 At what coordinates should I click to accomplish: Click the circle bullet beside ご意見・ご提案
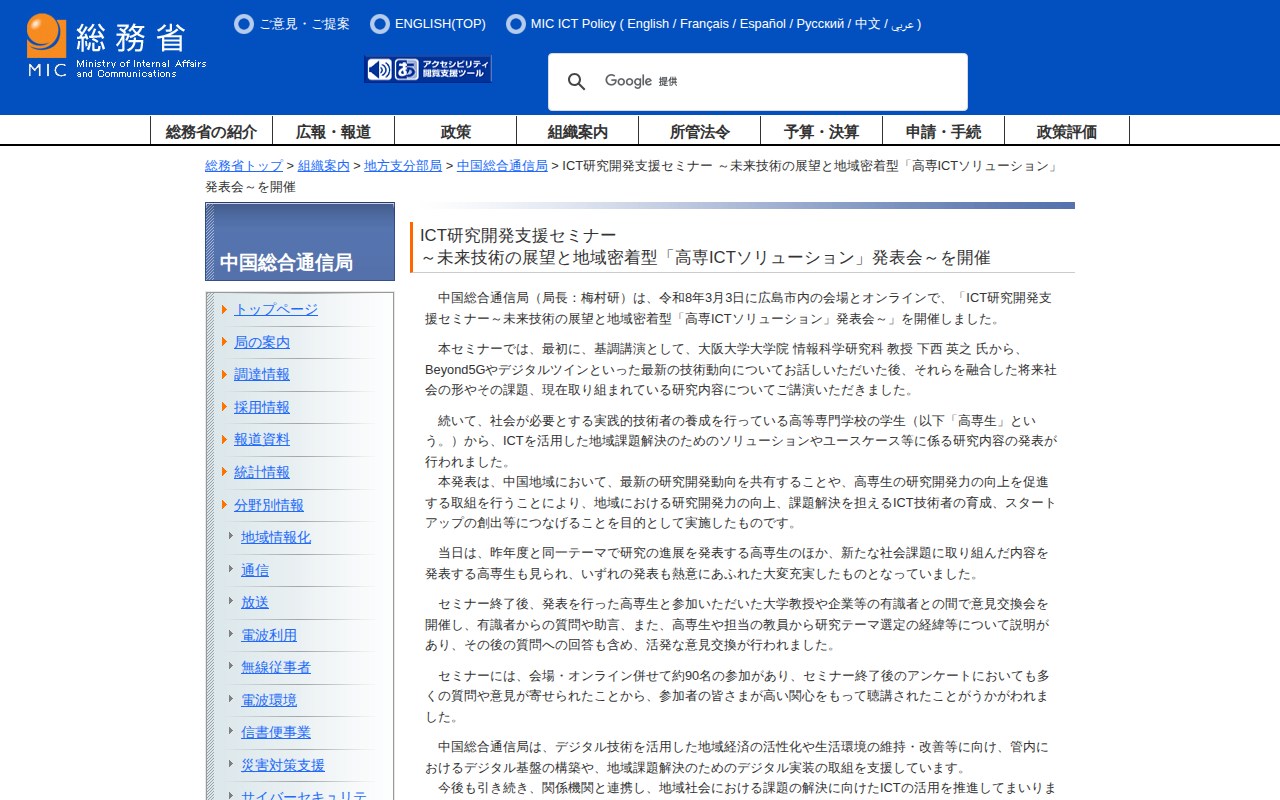tap(244, 24)
